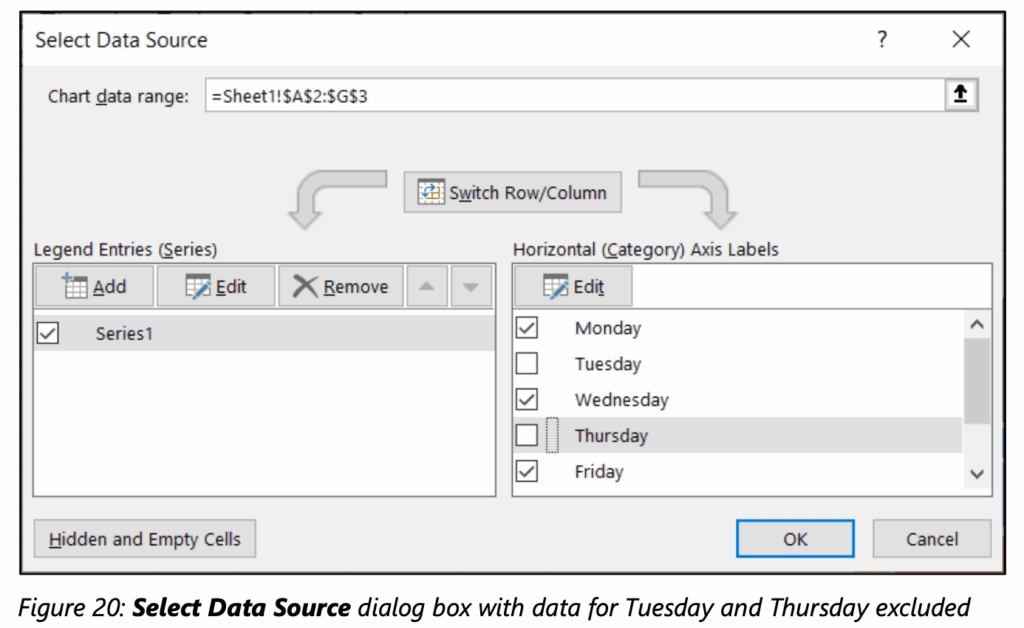Edit the horizontal axis labels
Screen dimensions: 1024x628
[573, 287]
